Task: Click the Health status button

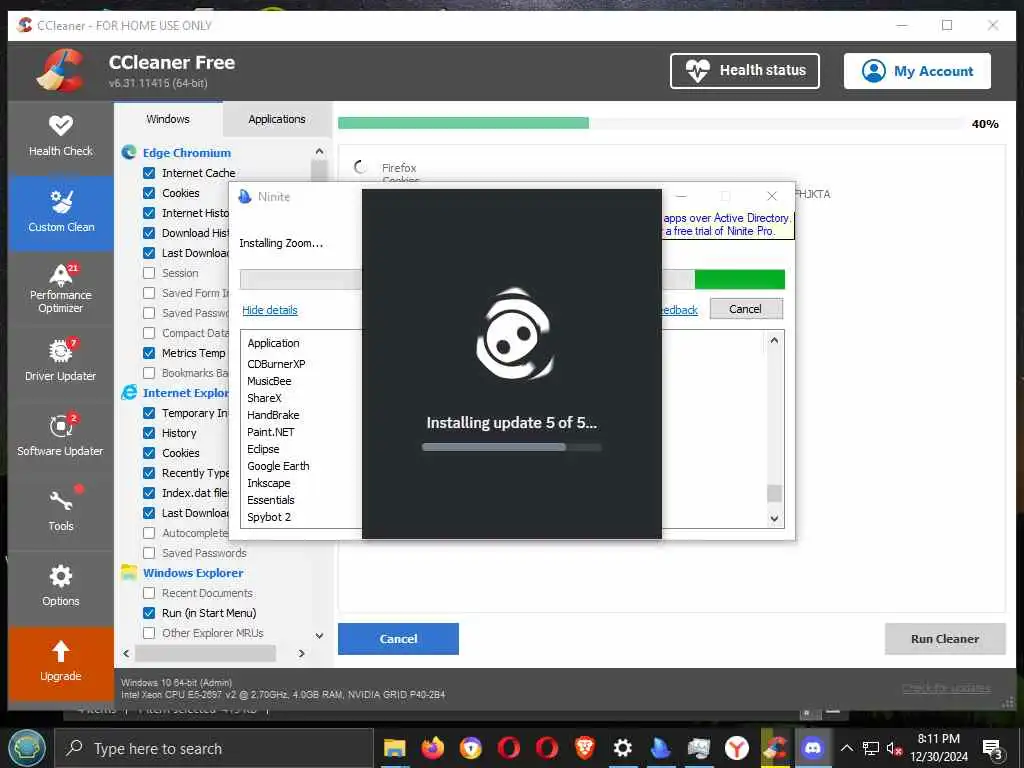Action: (x=744, y=71)
